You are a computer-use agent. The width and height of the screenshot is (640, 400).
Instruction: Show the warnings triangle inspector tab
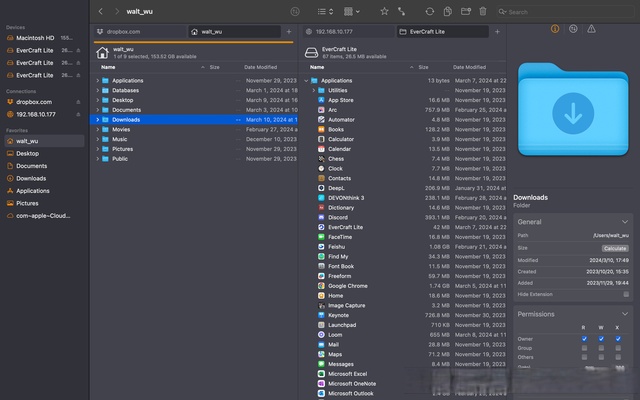pyautogui.click(x=591, y=29)
